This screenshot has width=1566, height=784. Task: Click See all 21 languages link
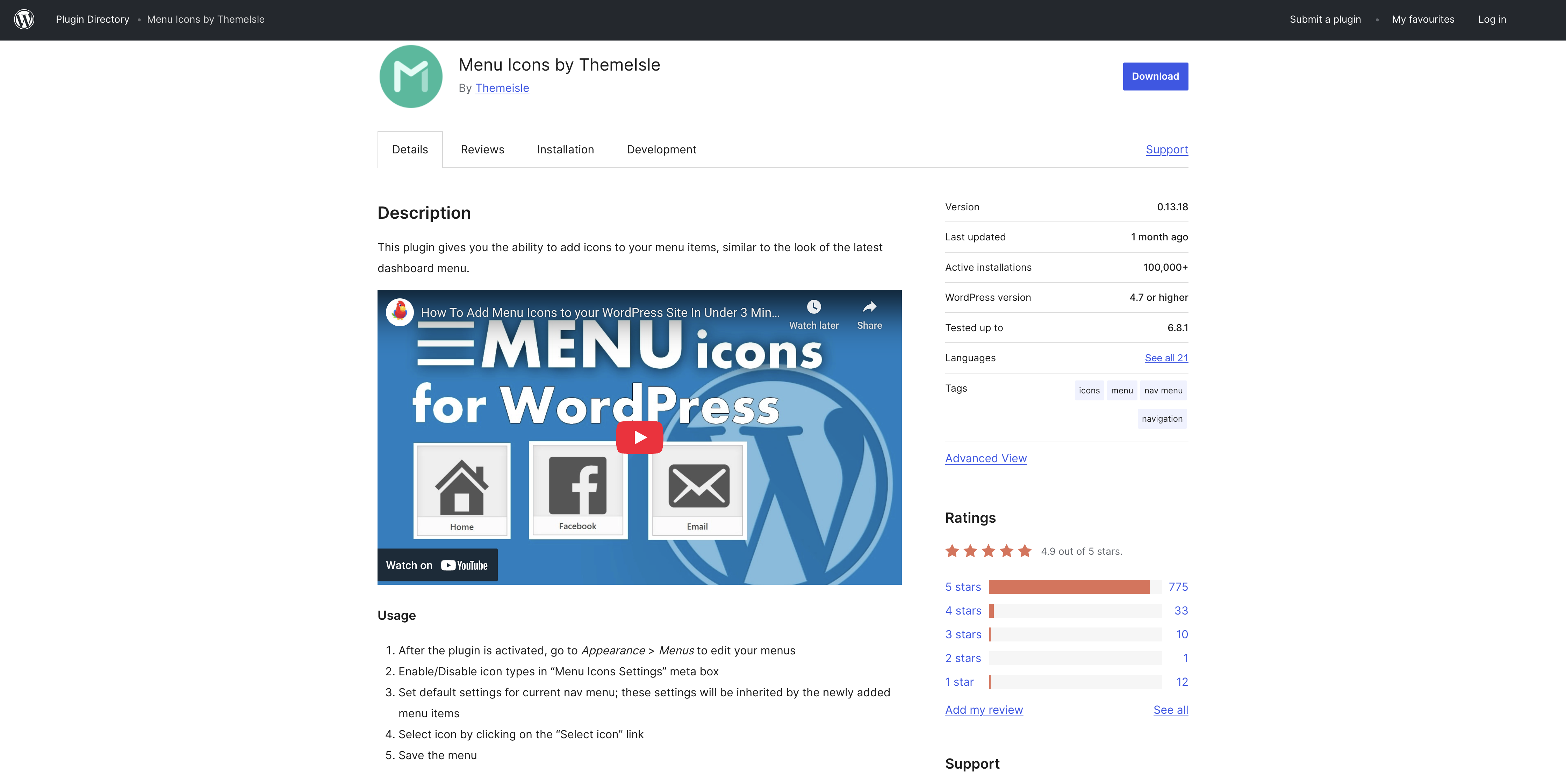1165,358
